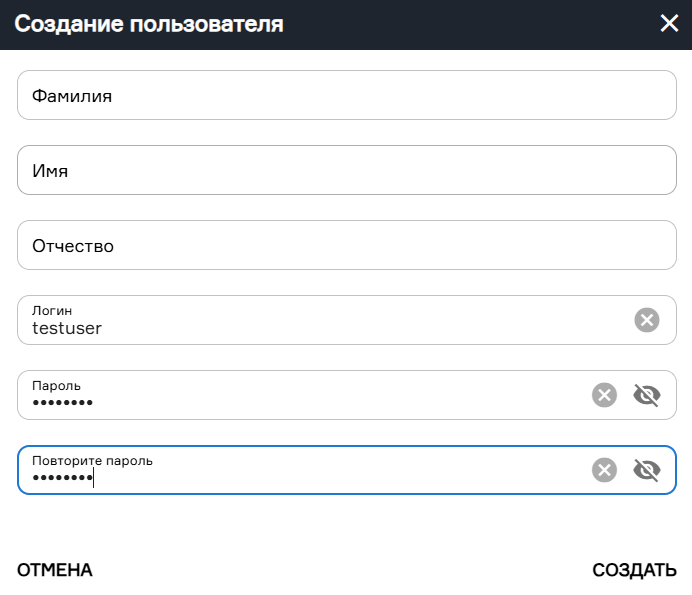Clear the Логин field with its X icon
This screenshot has width=692, height=595.
pyautogui.click(x=647, y=320)
